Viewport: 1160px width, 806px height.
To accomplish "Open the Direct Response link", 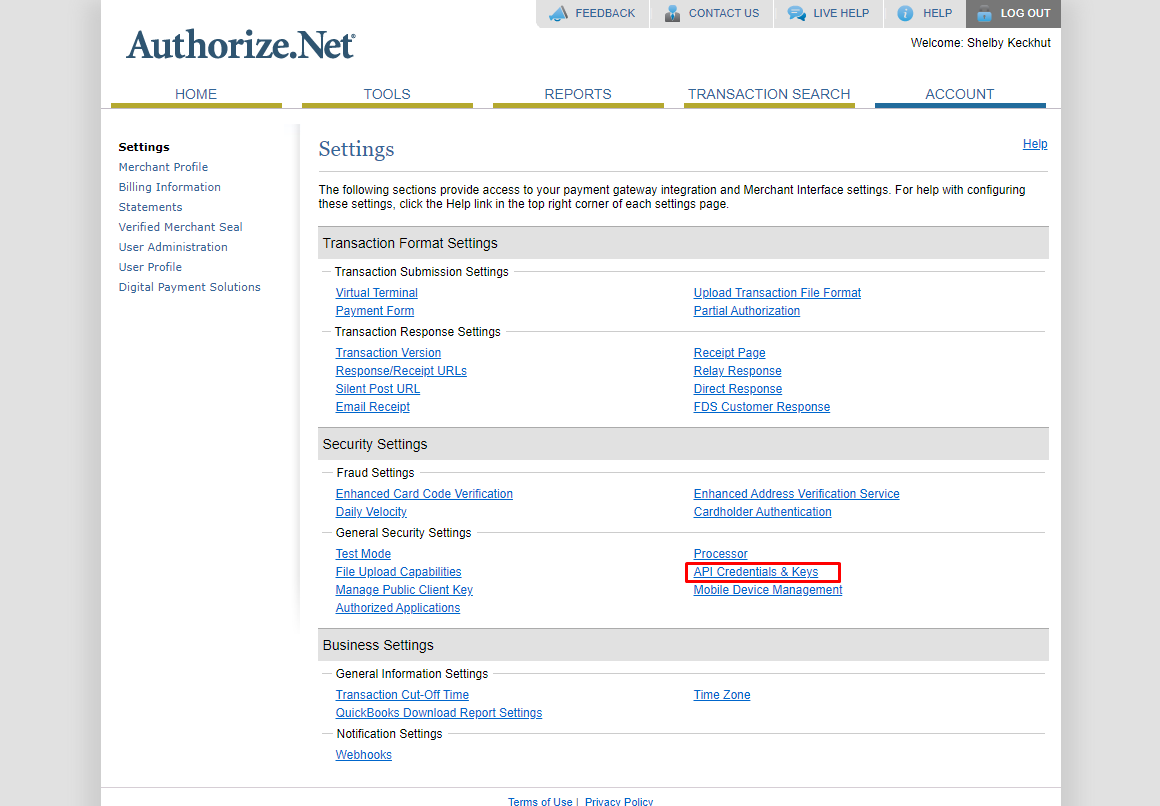I will pos(738,389).
